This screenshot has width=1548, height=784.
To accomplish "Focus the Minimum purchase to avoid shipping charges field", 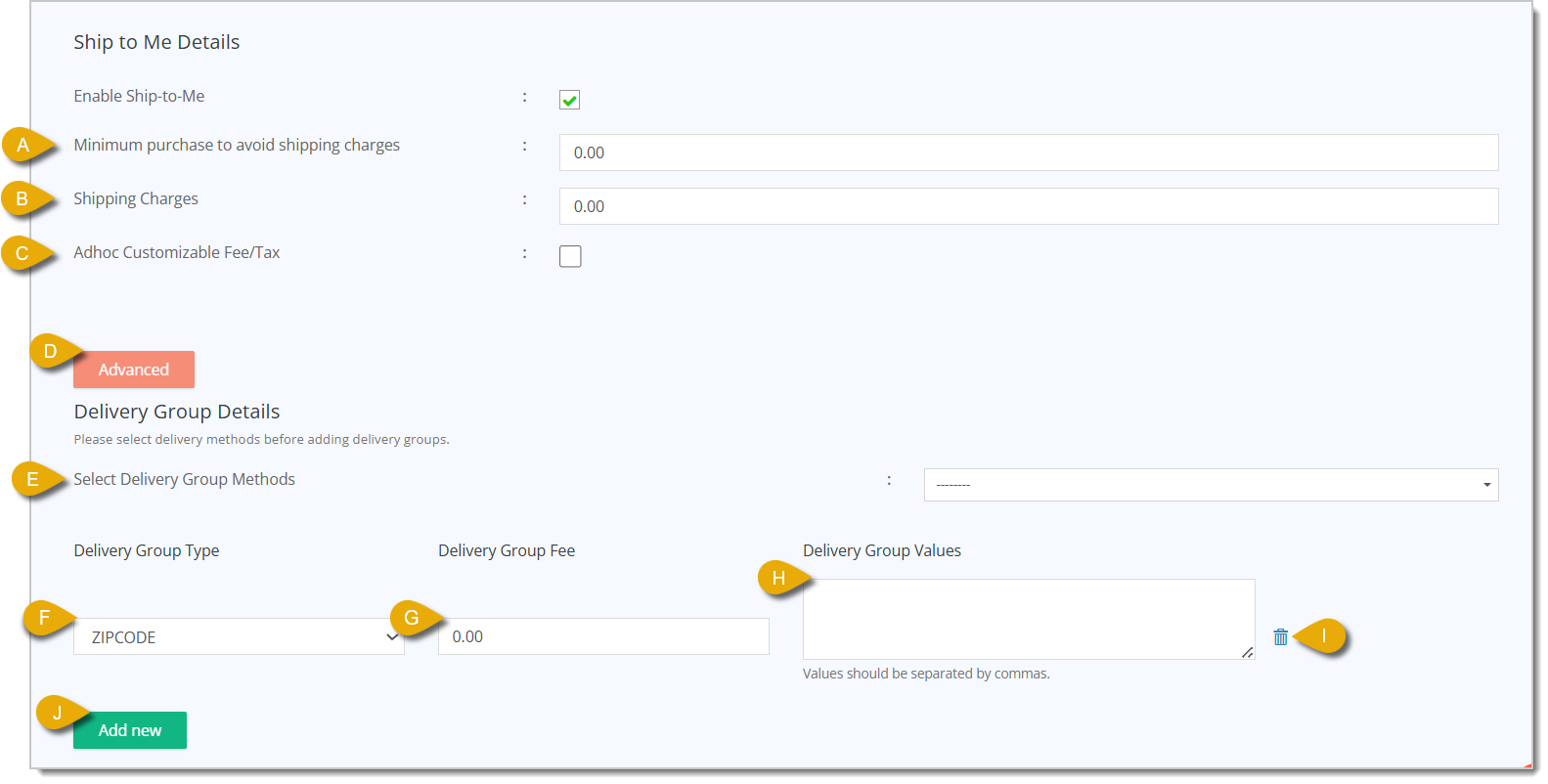I will (1029, 152).
